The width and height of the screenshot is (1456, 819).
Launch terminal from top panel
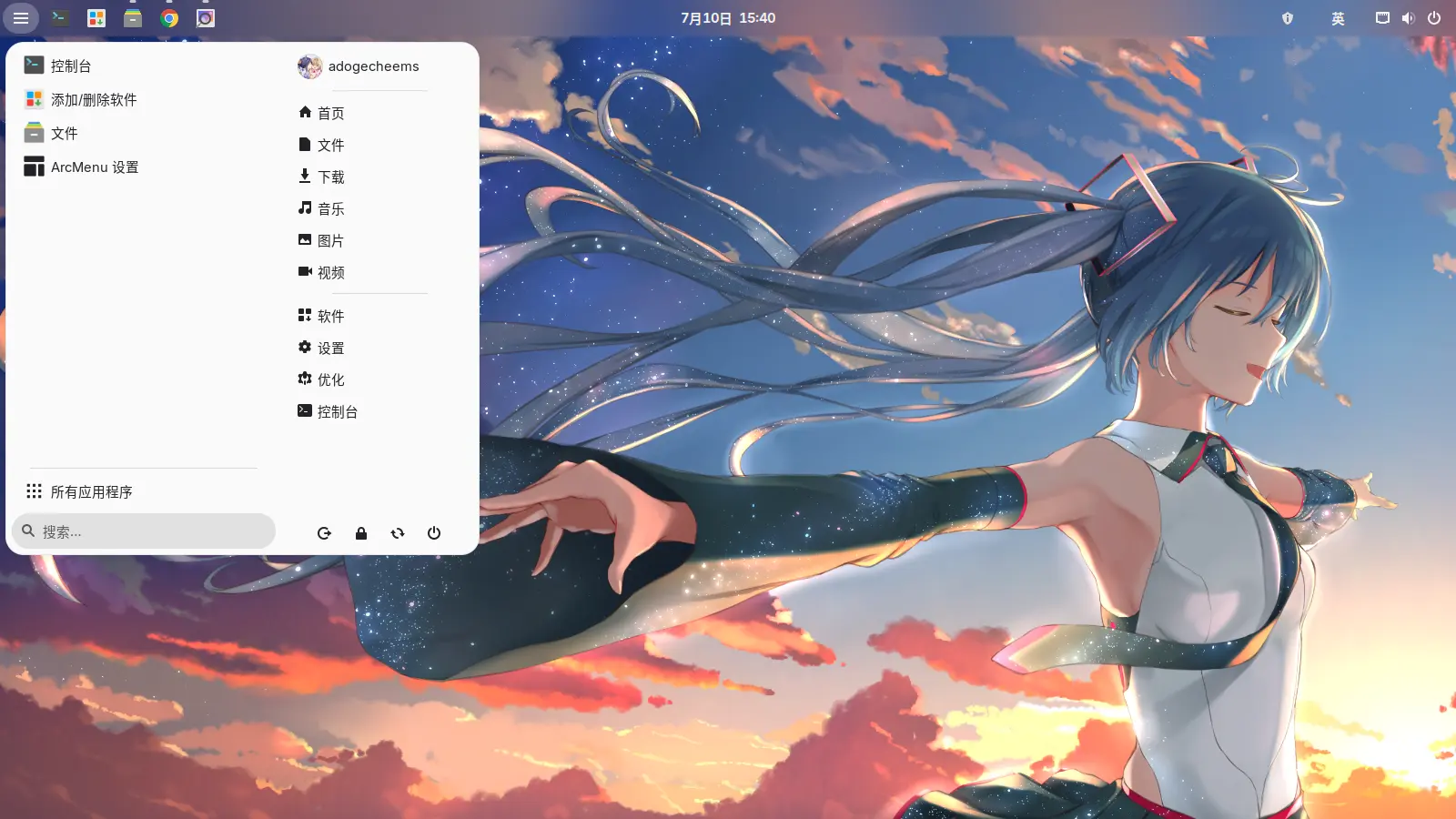[60, 18]
